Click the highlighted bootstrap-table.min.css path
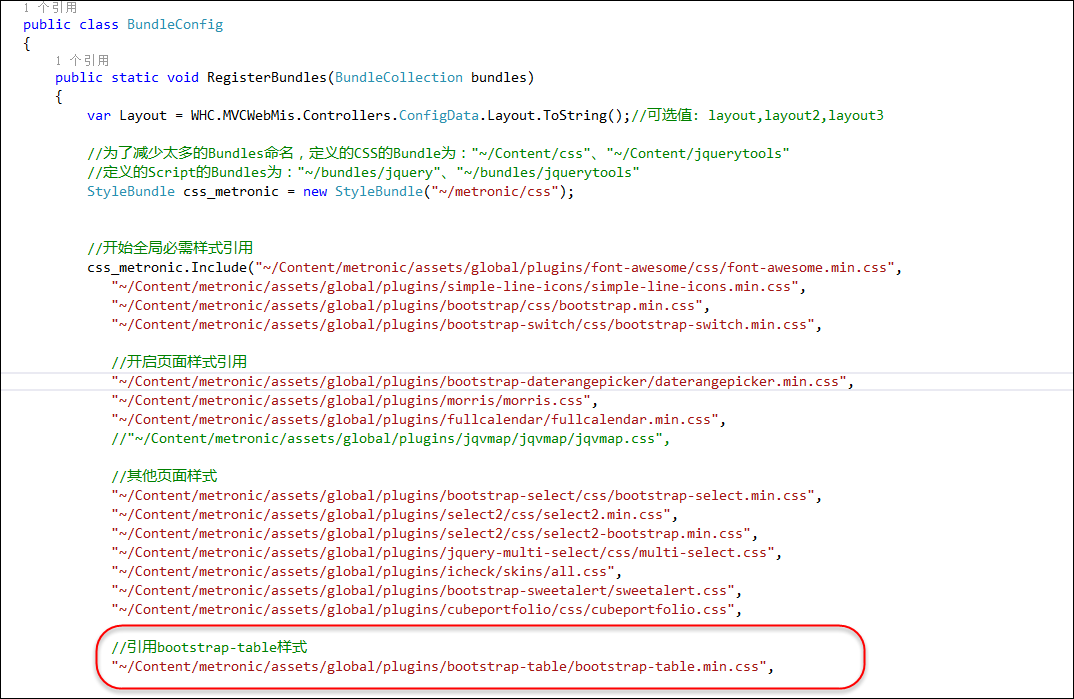 (442, 667)
